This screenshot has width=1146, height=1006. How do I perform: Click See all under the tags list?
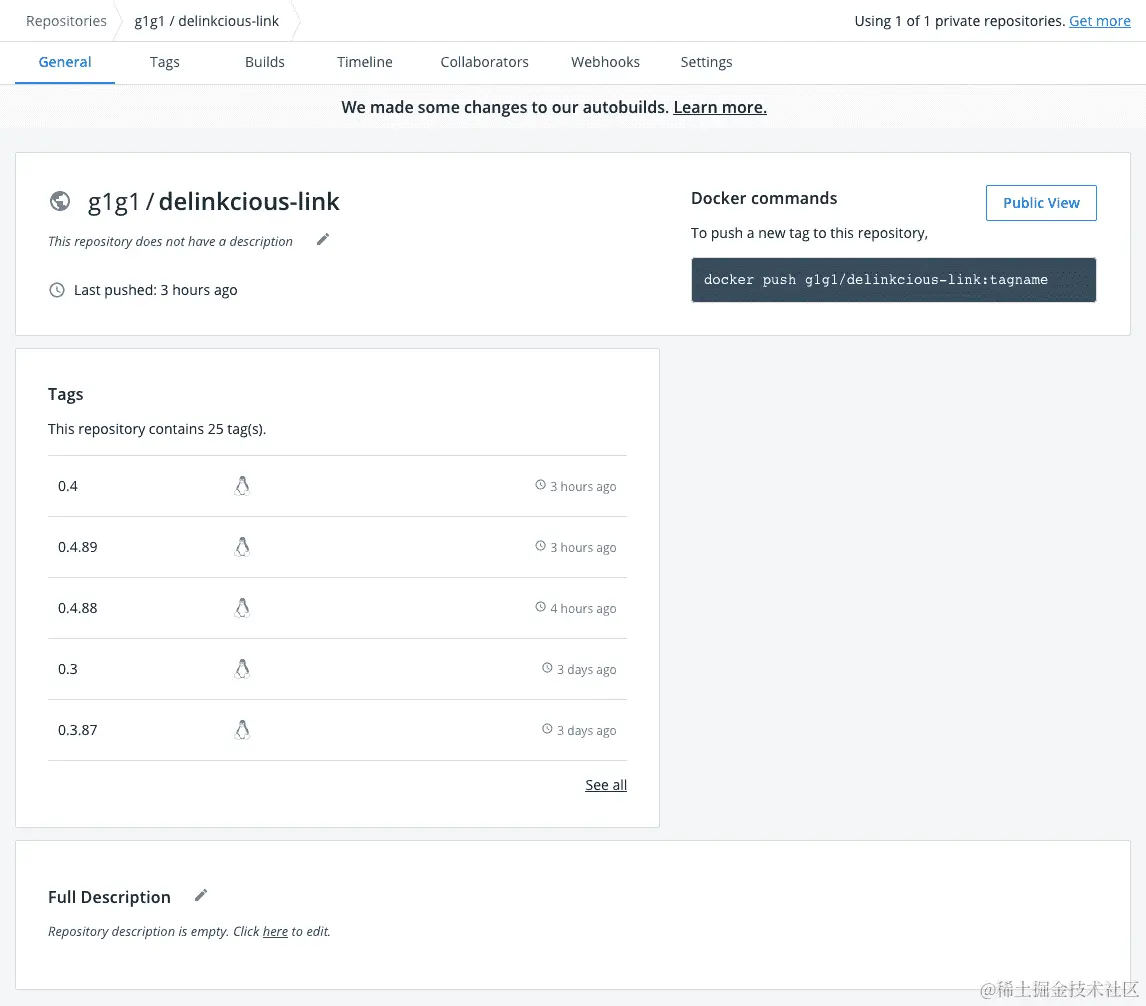pyautogui.click(x=606, y=785)
